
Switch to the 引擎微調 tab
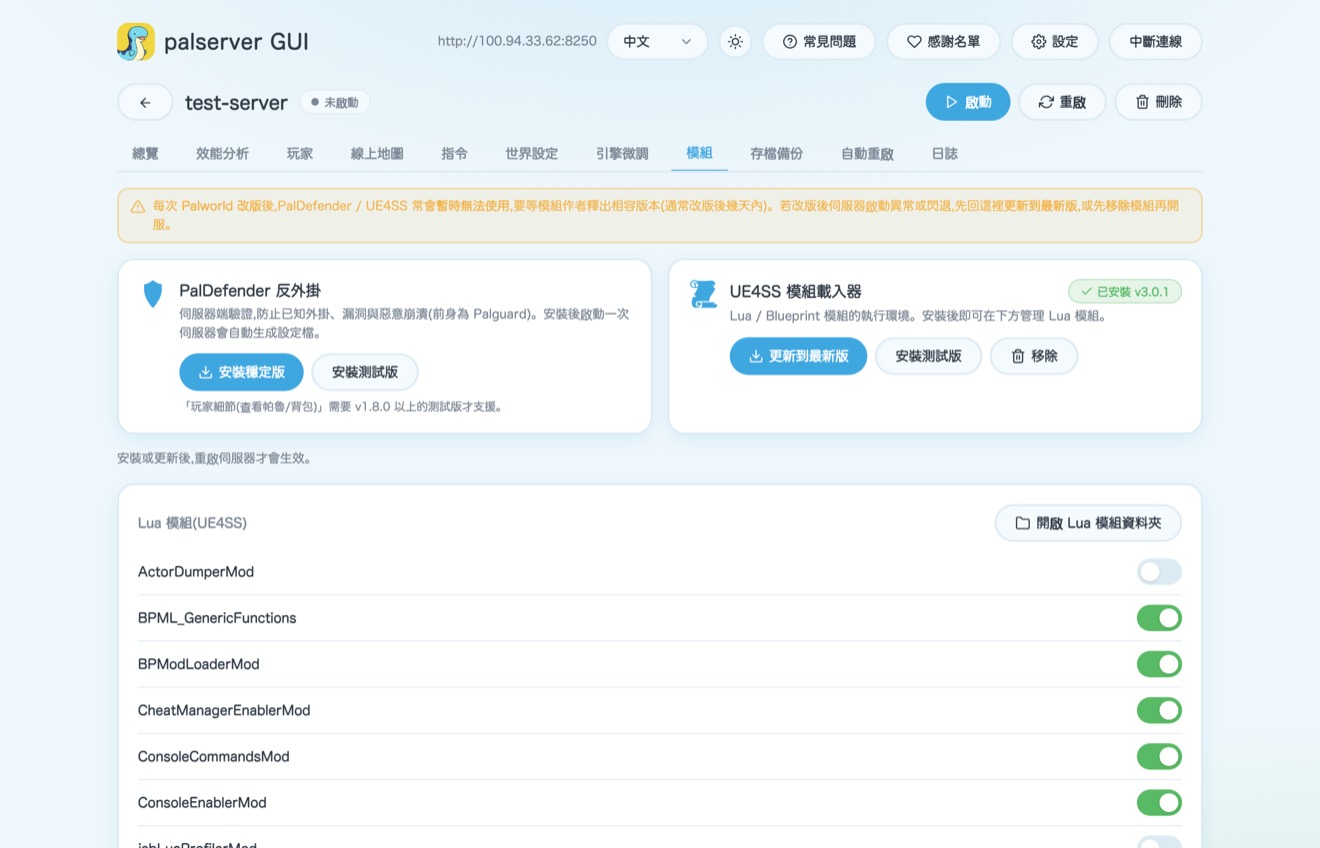pos(621,153)
